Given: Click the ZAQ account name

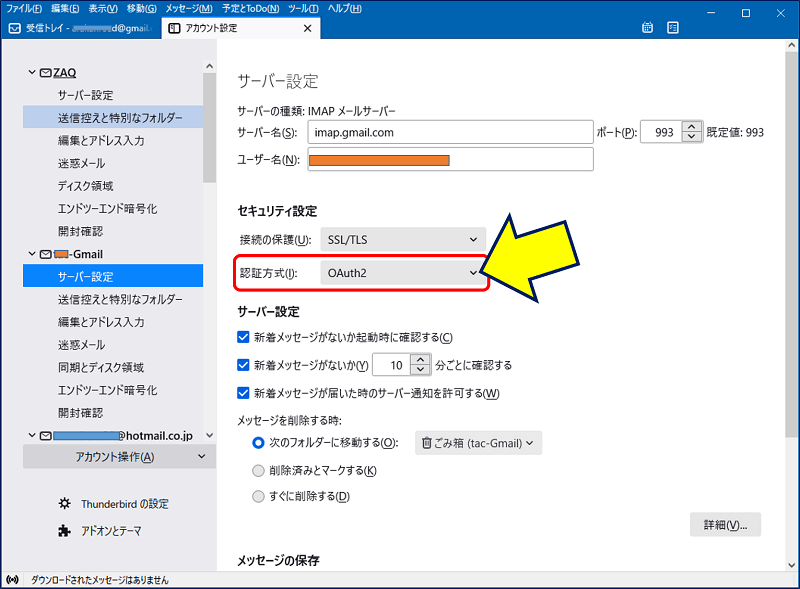Looking at the screenshot, I should [65, 73].
